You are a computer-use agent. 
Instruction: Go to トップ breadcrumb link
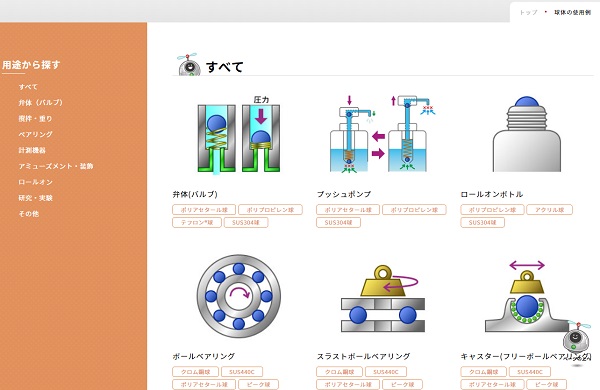(528, 13)
